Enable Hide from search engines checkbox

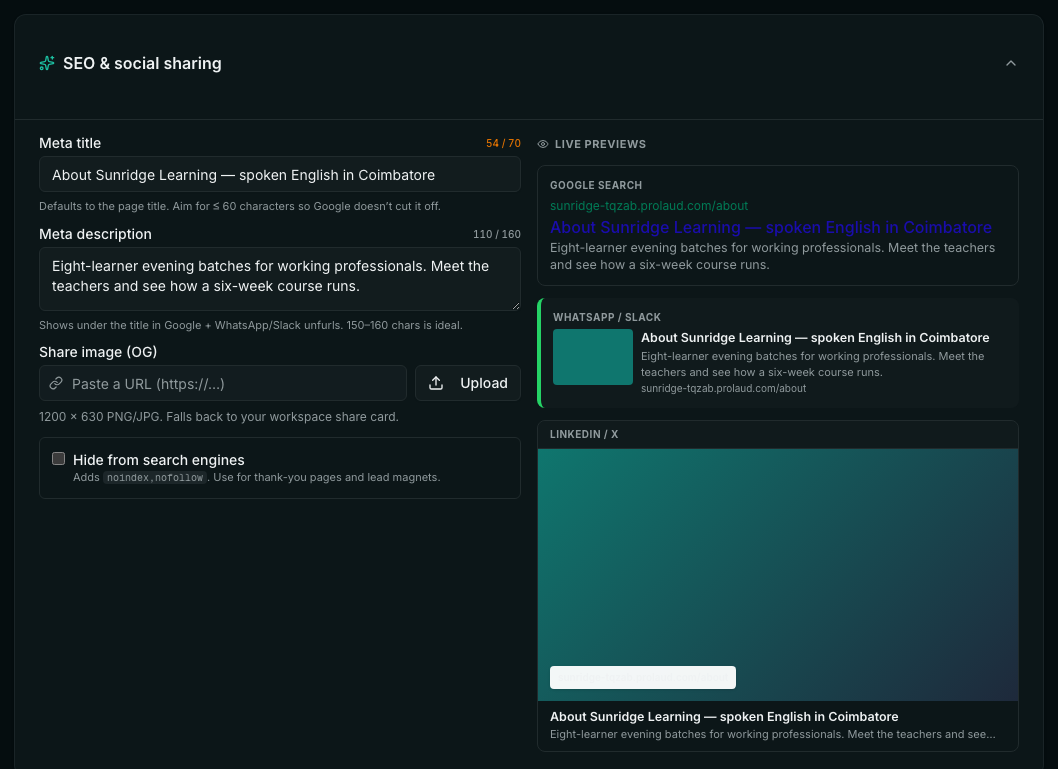coord(59,459)
